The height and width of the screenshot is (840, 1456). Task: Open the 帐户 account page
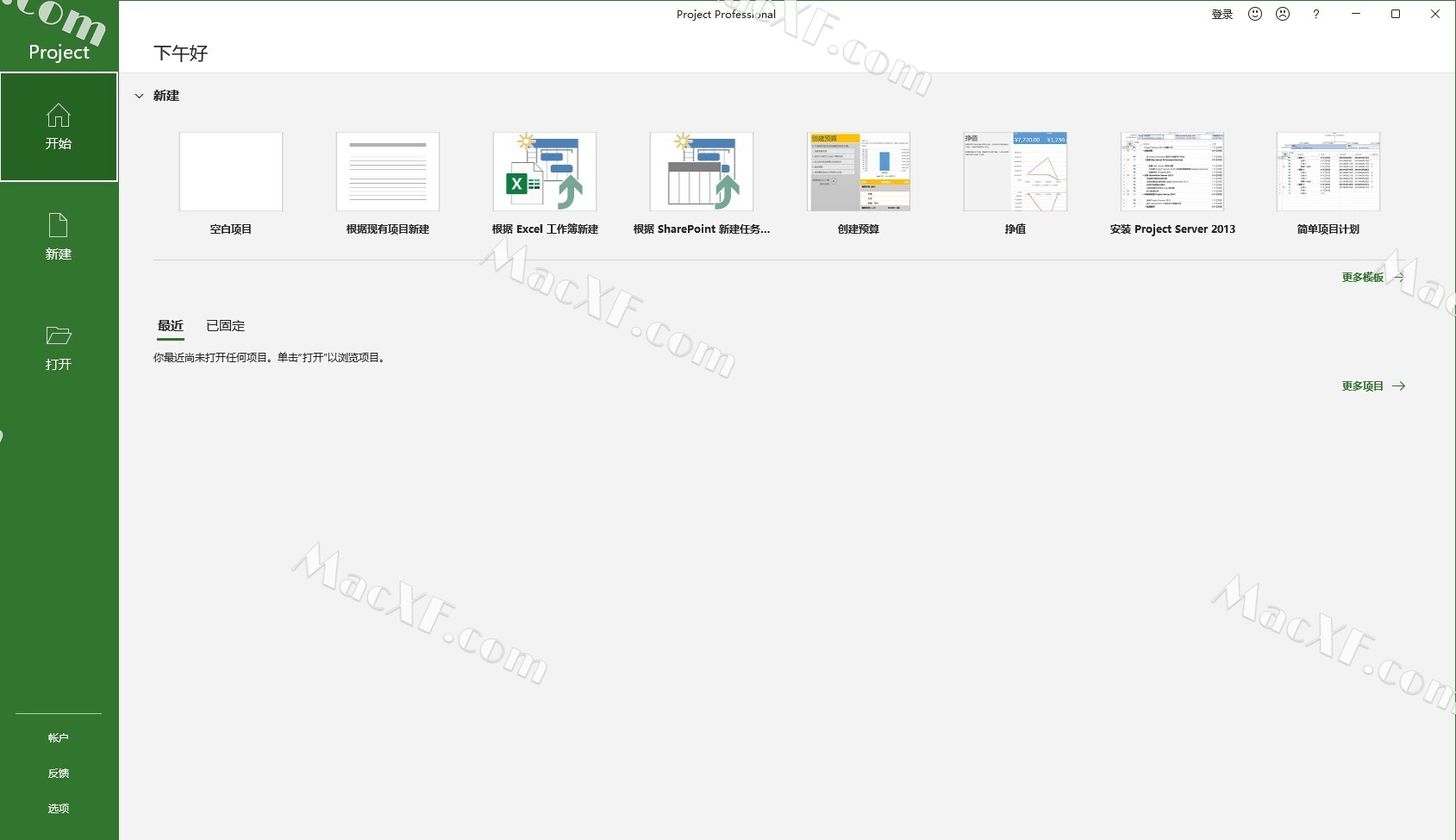point(59,737)
